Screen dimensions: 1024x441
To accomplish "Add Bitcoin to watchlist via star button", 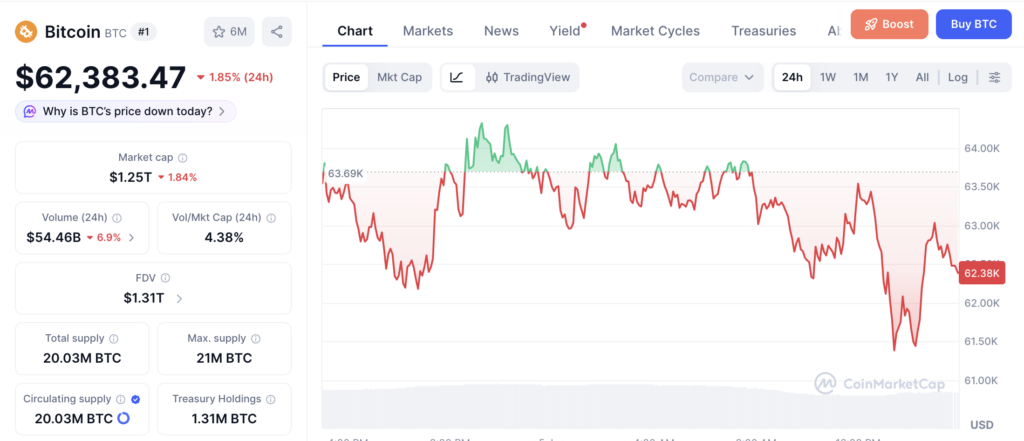I will point(229,31).
